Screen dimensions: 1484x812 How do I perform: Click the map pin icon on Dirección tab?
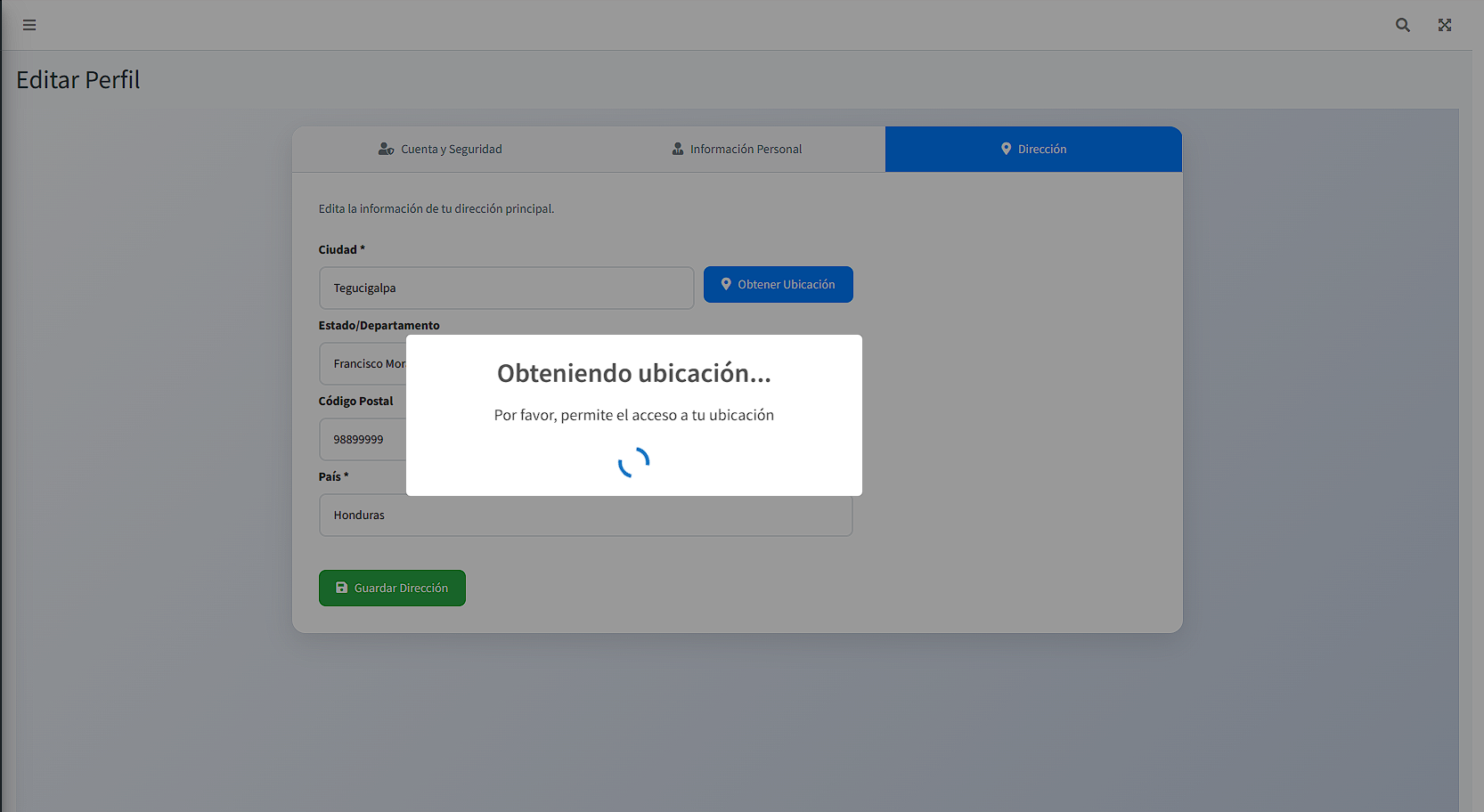click(x=1006, y=150)
